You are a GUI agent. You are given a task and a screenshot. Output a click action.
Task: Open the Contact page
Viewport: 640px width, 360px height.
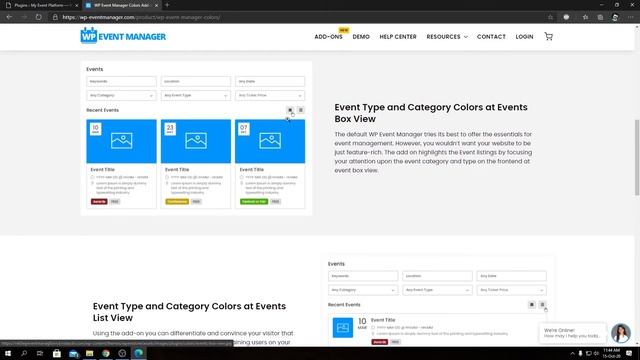pos(491,37)
